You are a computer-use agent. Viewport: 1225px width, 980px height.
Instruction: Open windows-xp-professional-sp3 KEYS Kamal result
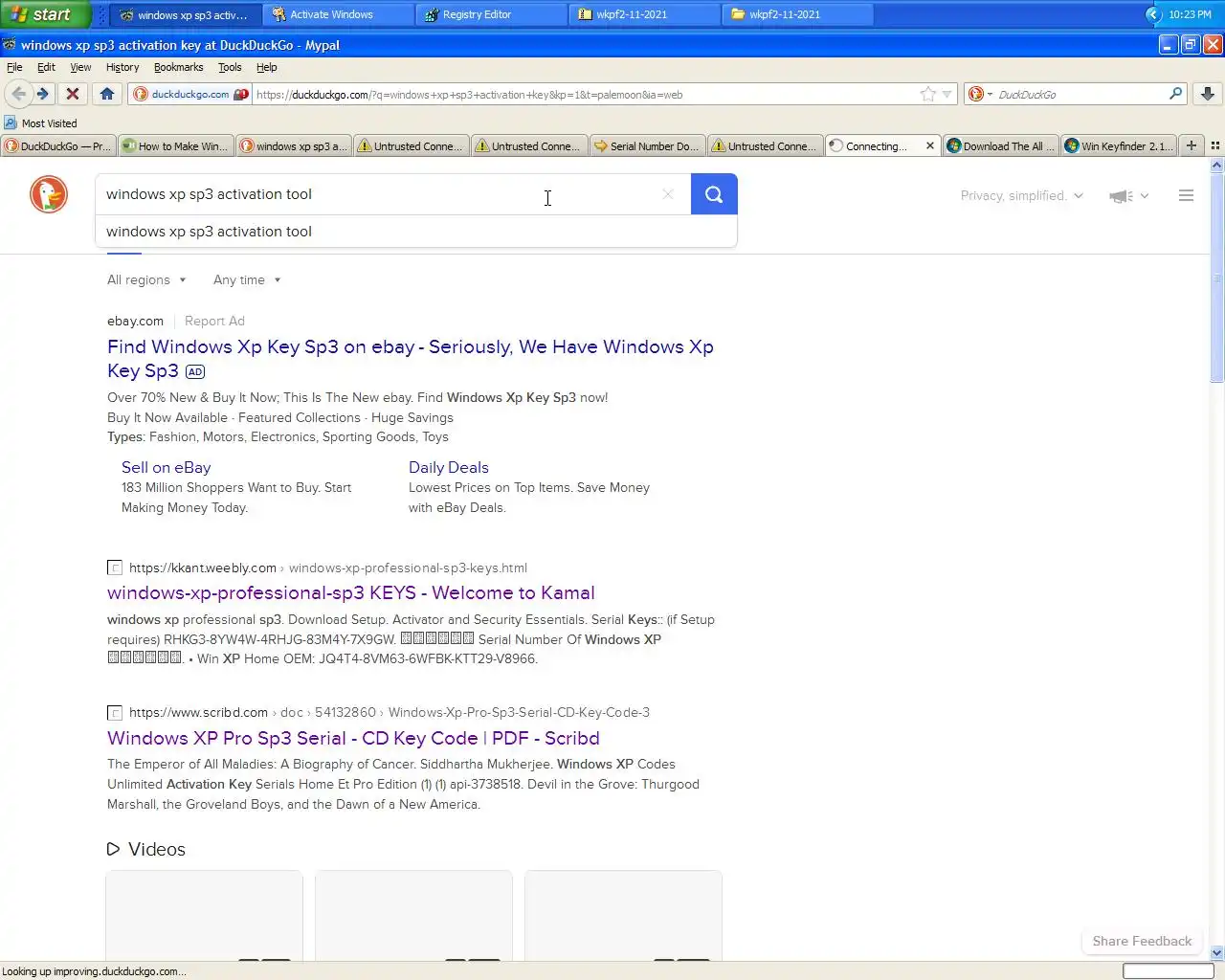pos(351,593)
